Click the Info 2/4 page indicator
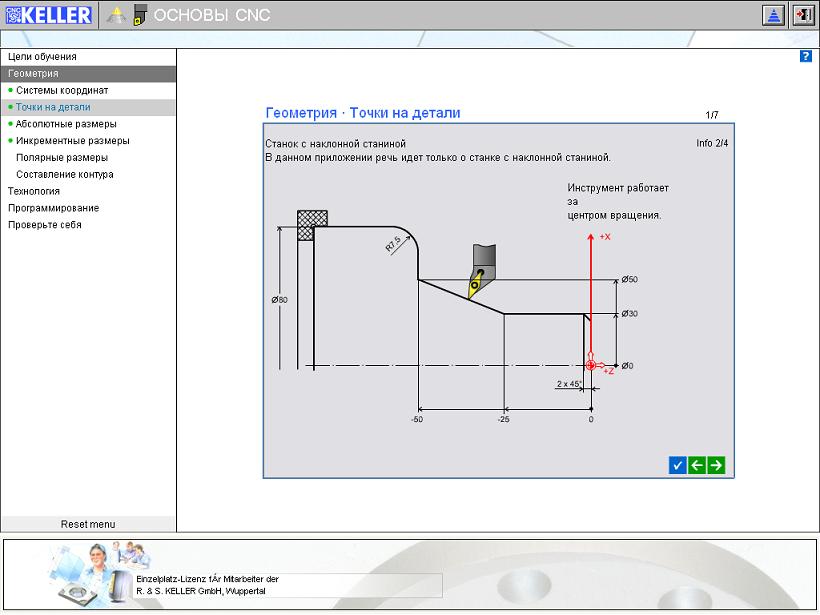The height and width of the screenshot is (615, 820). tap(712, 143)
